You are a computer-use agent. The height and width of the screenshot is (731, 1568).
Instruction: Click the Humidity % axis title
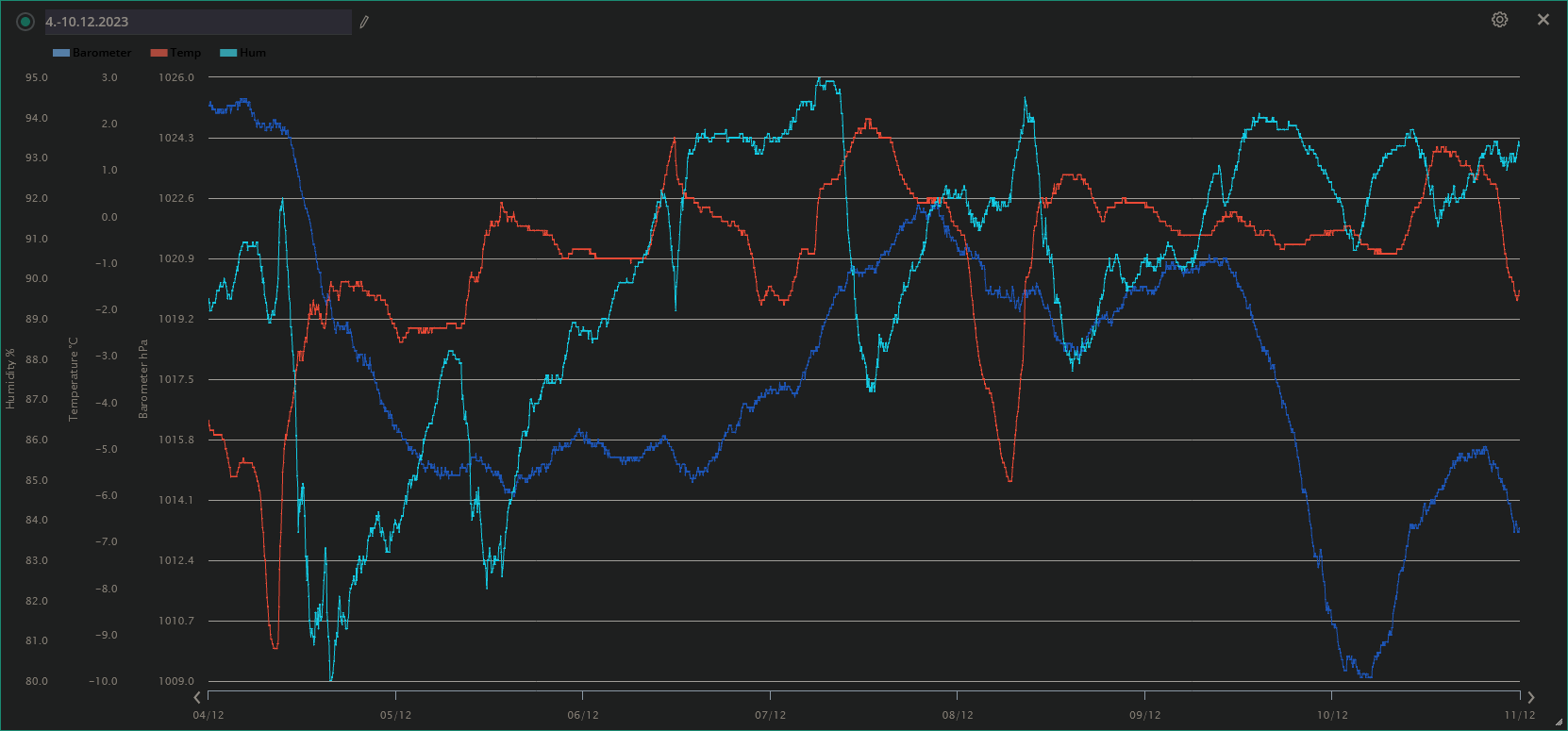pyautogui.click(x=10, y=379)
